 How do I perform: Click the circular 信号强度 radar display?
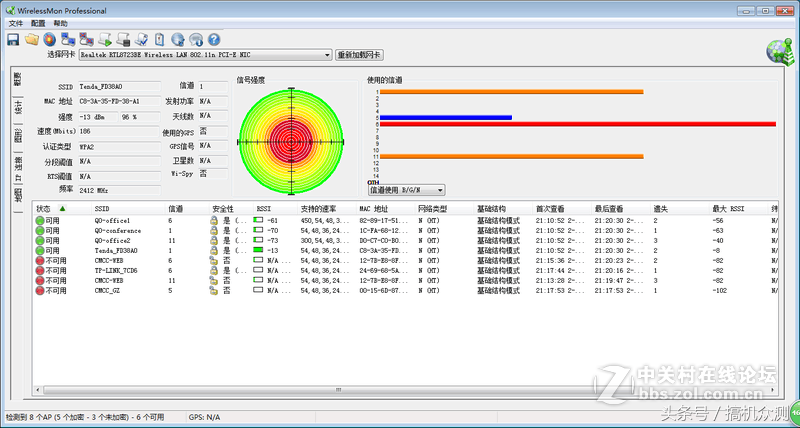click(291, 141)
